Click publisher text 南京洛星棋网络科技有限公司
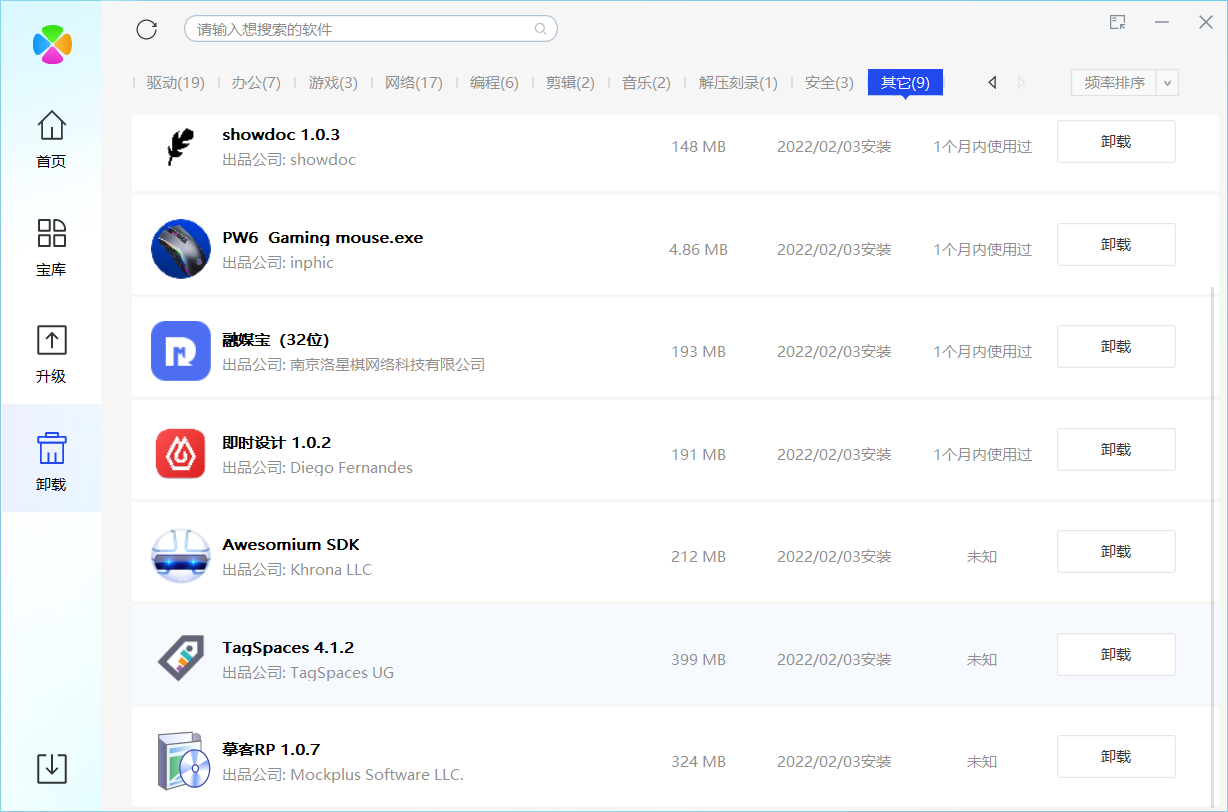The width and height of the screenshot is (1228, 812). (388, 365)
